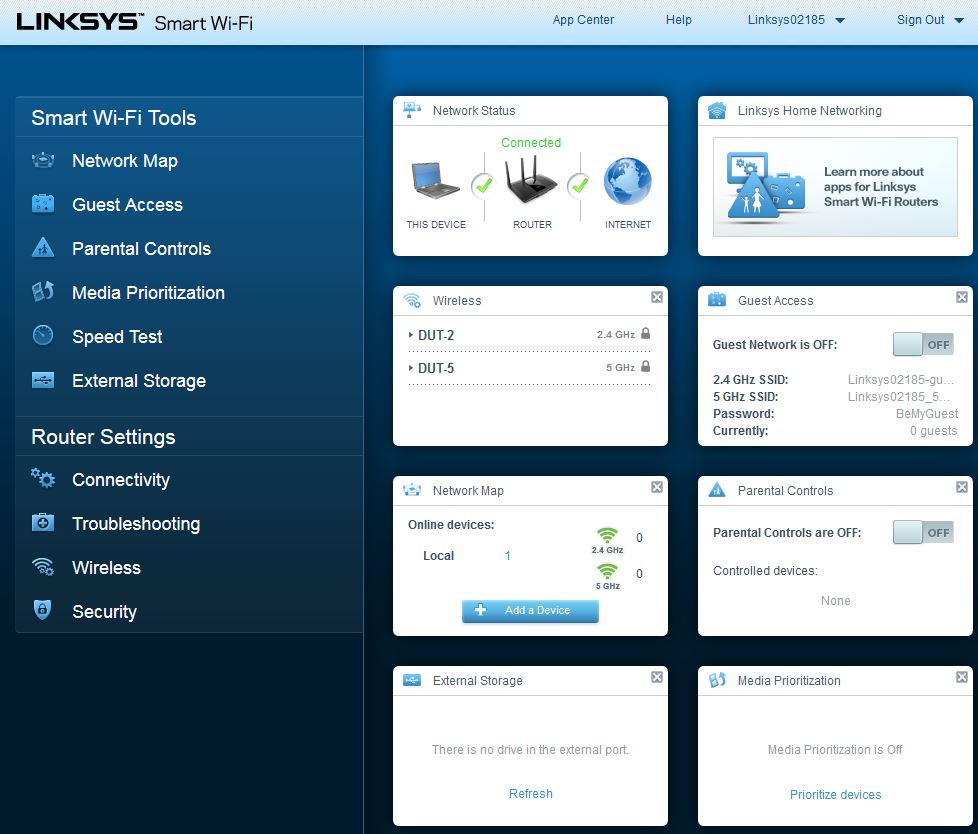Enable the Parental Controls switch

click(x=923, y=533)
